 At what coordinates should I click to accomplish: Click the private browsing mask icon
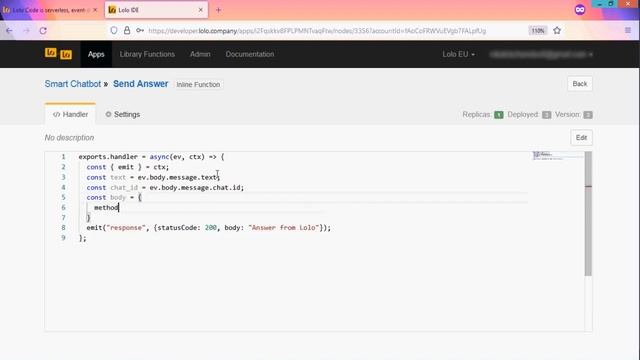(580, 10)
